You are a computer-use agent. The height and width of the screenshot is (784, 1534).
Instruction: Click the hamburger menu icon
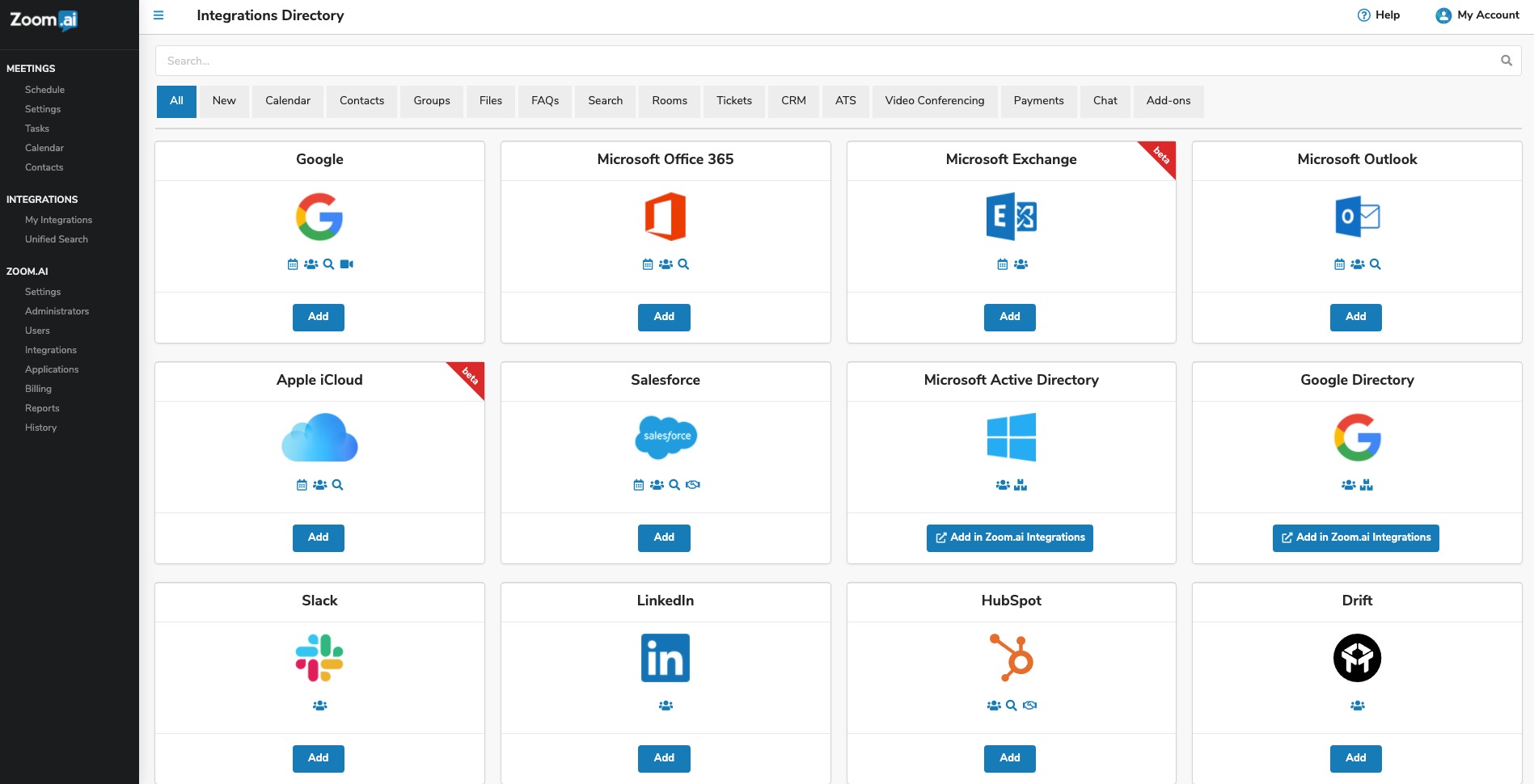point(158,15)
